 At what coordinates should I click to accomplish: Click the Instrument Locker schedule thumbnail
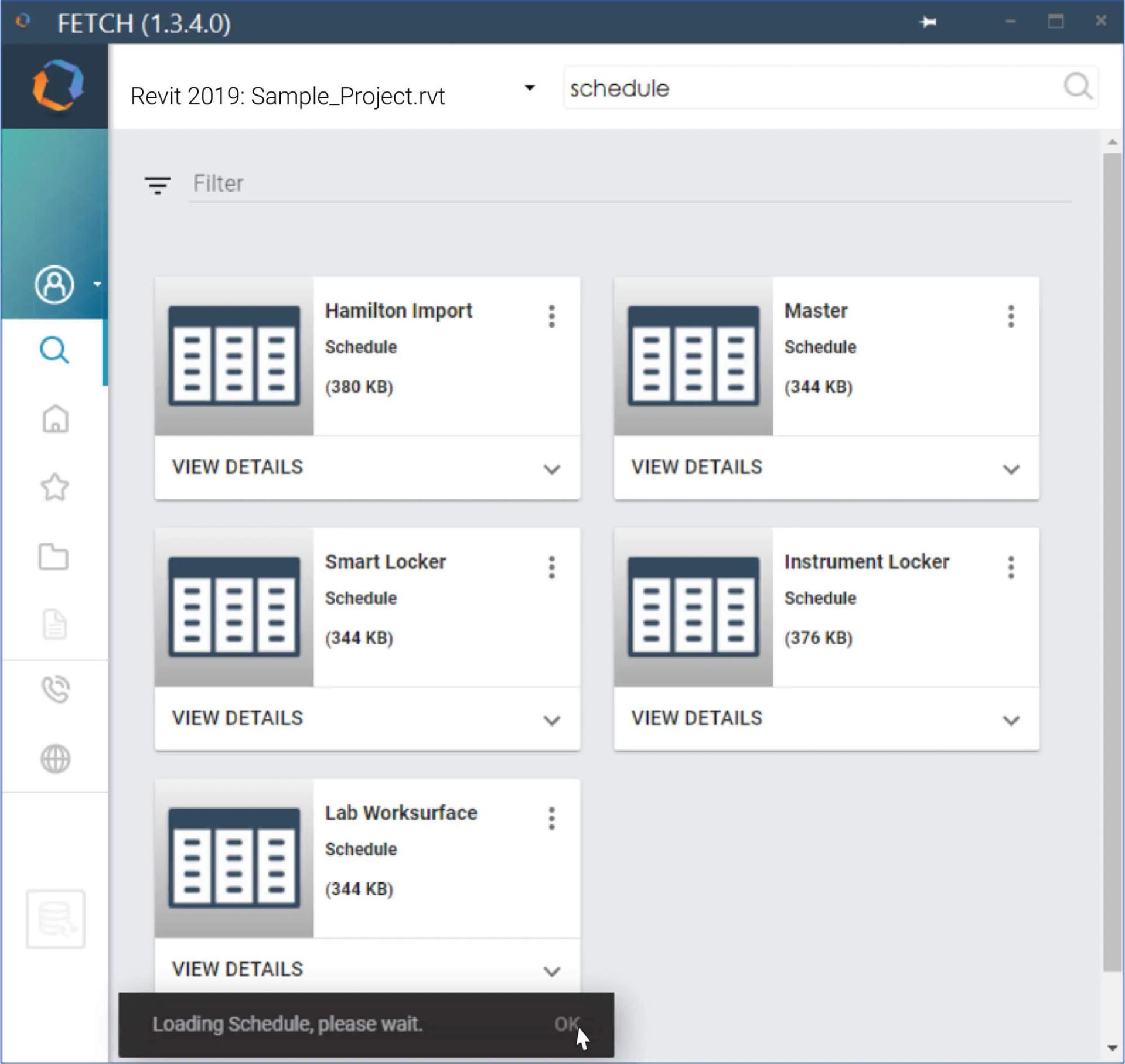pos(693,607)
